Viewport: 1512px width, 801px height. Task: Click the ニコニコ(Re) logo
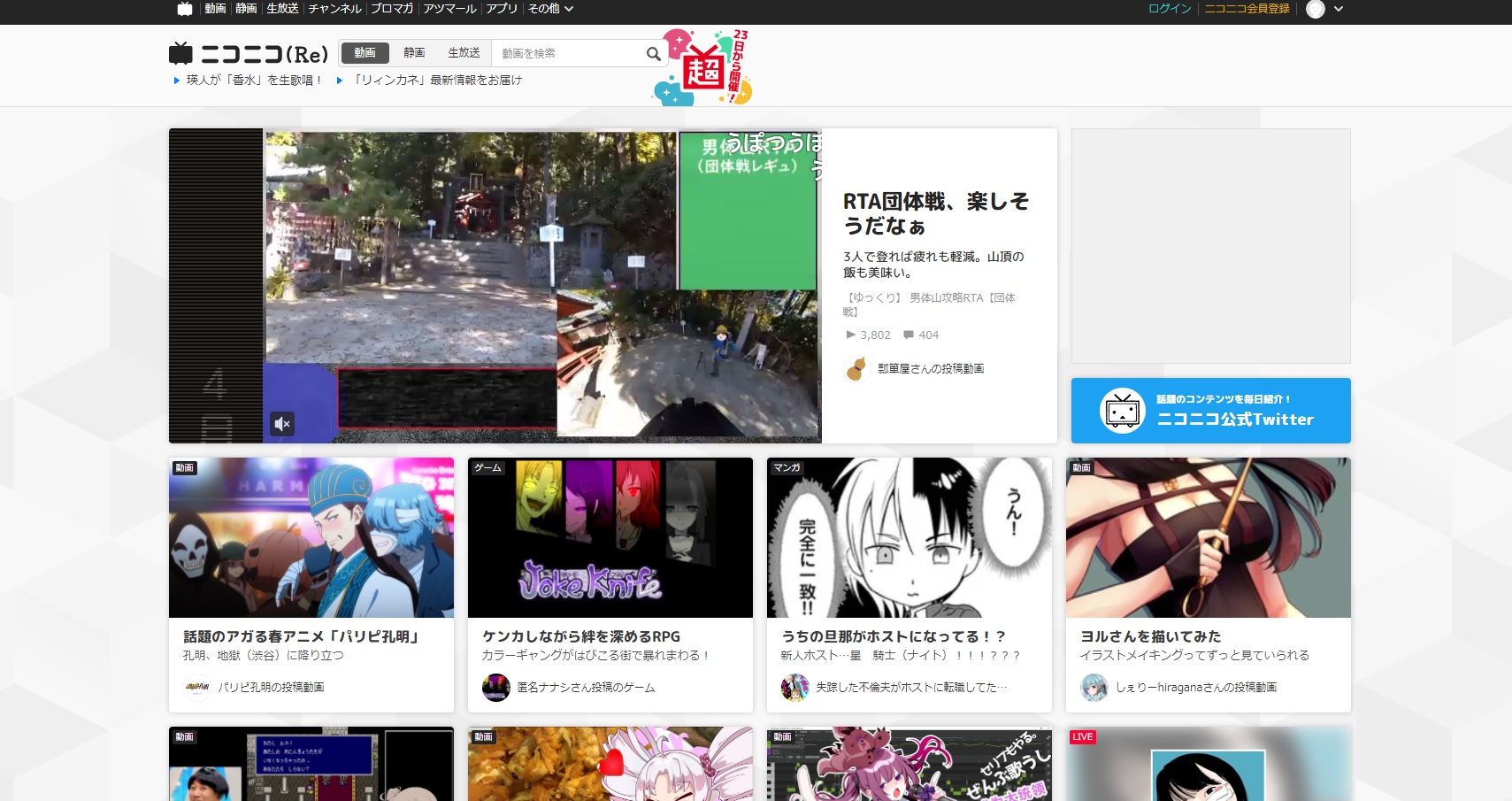(249, 54)
